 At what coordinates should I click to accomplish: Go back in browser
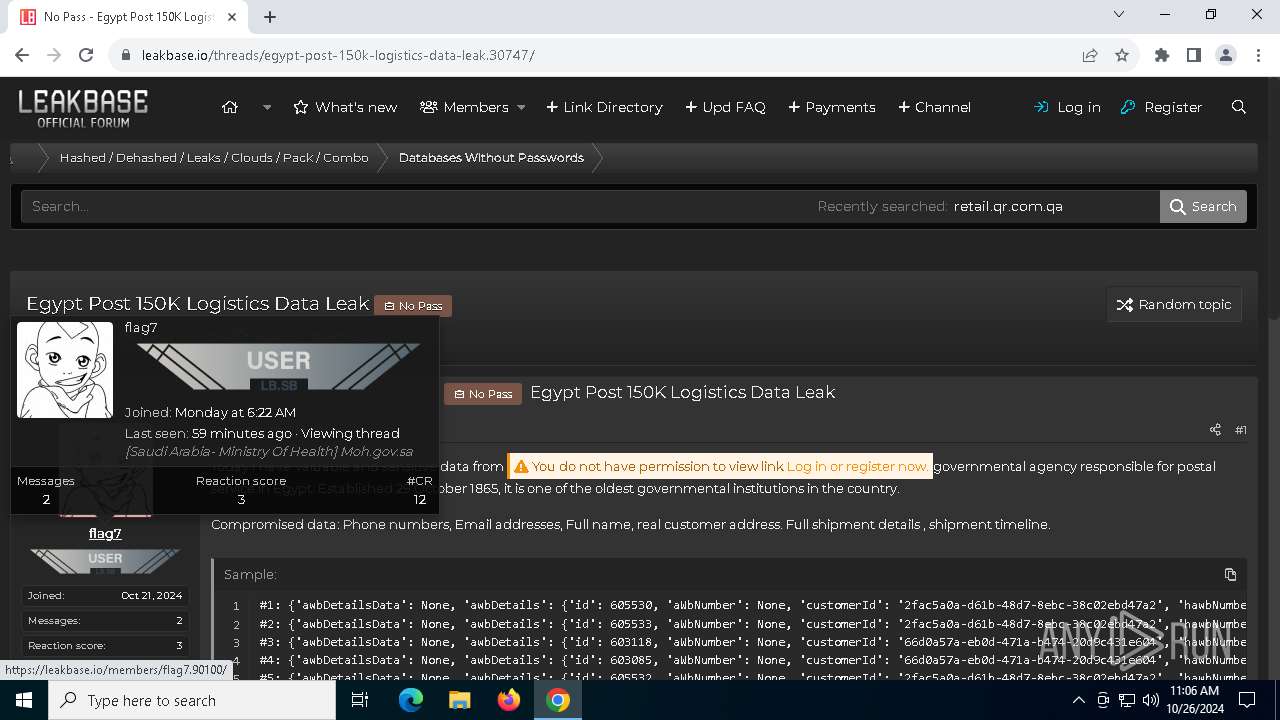[x=22, y=55]
